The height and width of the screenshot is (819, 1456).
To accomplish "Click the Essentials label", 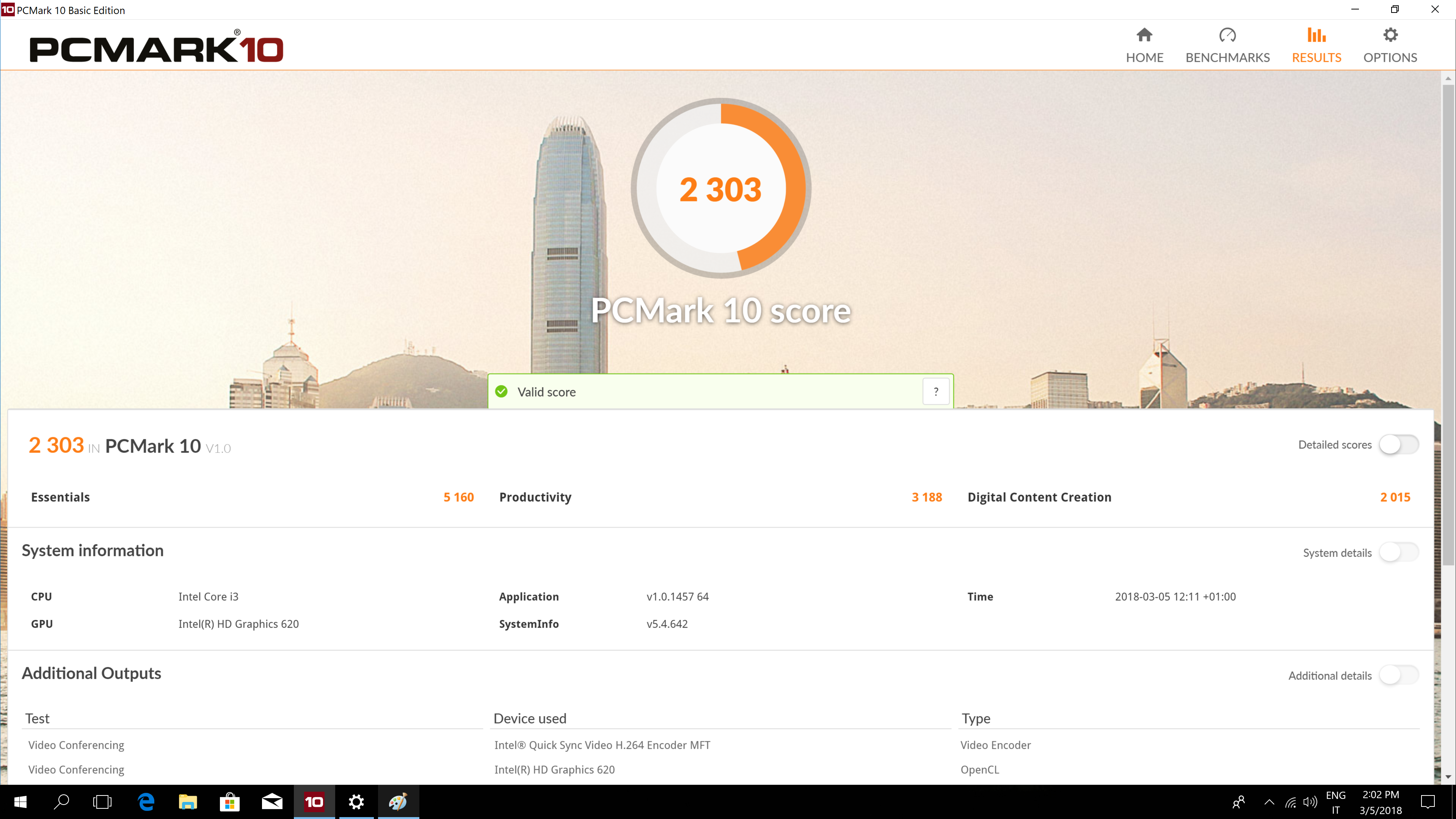I will point(61,497).
